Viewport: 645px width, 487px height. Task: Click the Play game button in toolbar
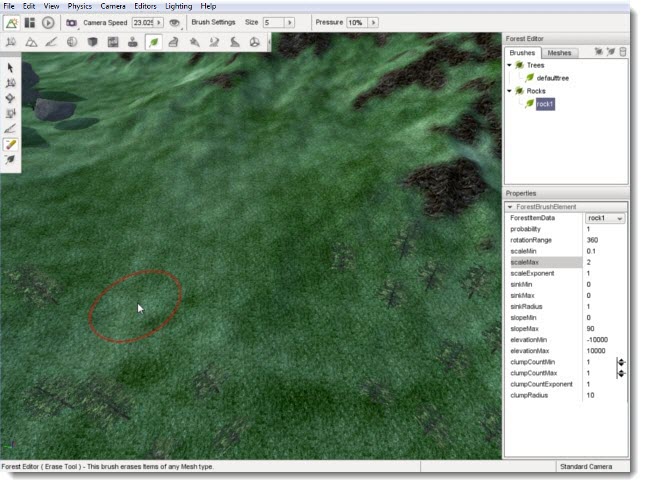(47, 22)
